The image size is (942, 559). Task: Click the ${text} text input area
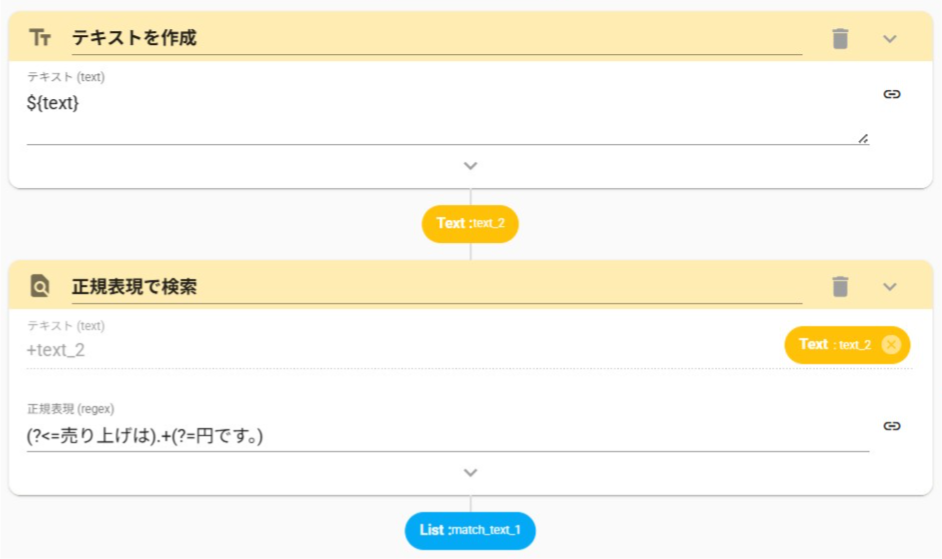[440, 115]
